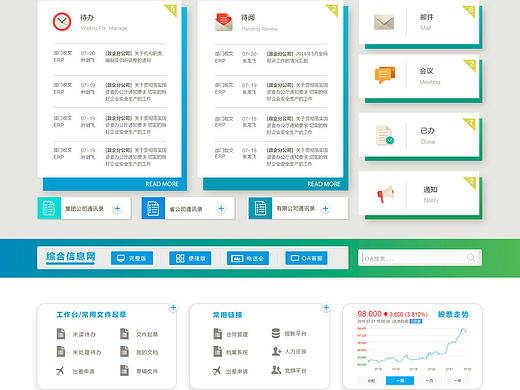The image size is (520, 390).
Task: Click the 出差申请 airplane icon in 常用链接 panel
Action: pos(217,370)
